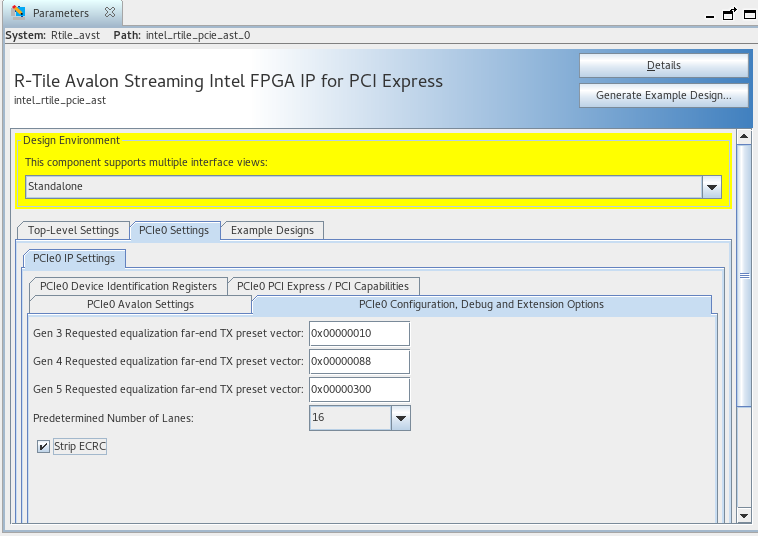Click Generate Example Design button
Viewport: 758px width, 536px height.
pyautogui.click(x=663, y=95)
